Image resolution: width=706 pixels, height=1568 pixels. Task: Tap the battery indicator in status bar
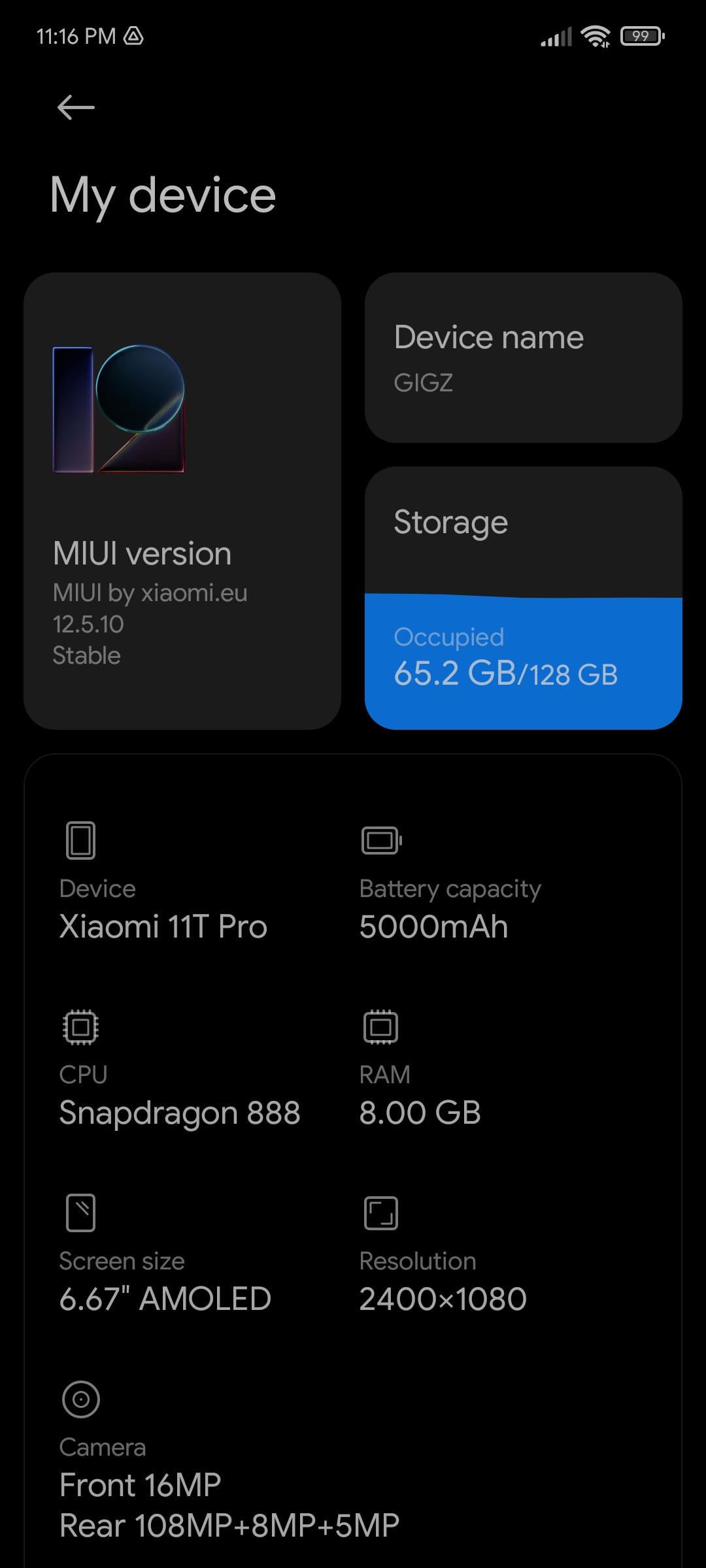tap(643, 36)
